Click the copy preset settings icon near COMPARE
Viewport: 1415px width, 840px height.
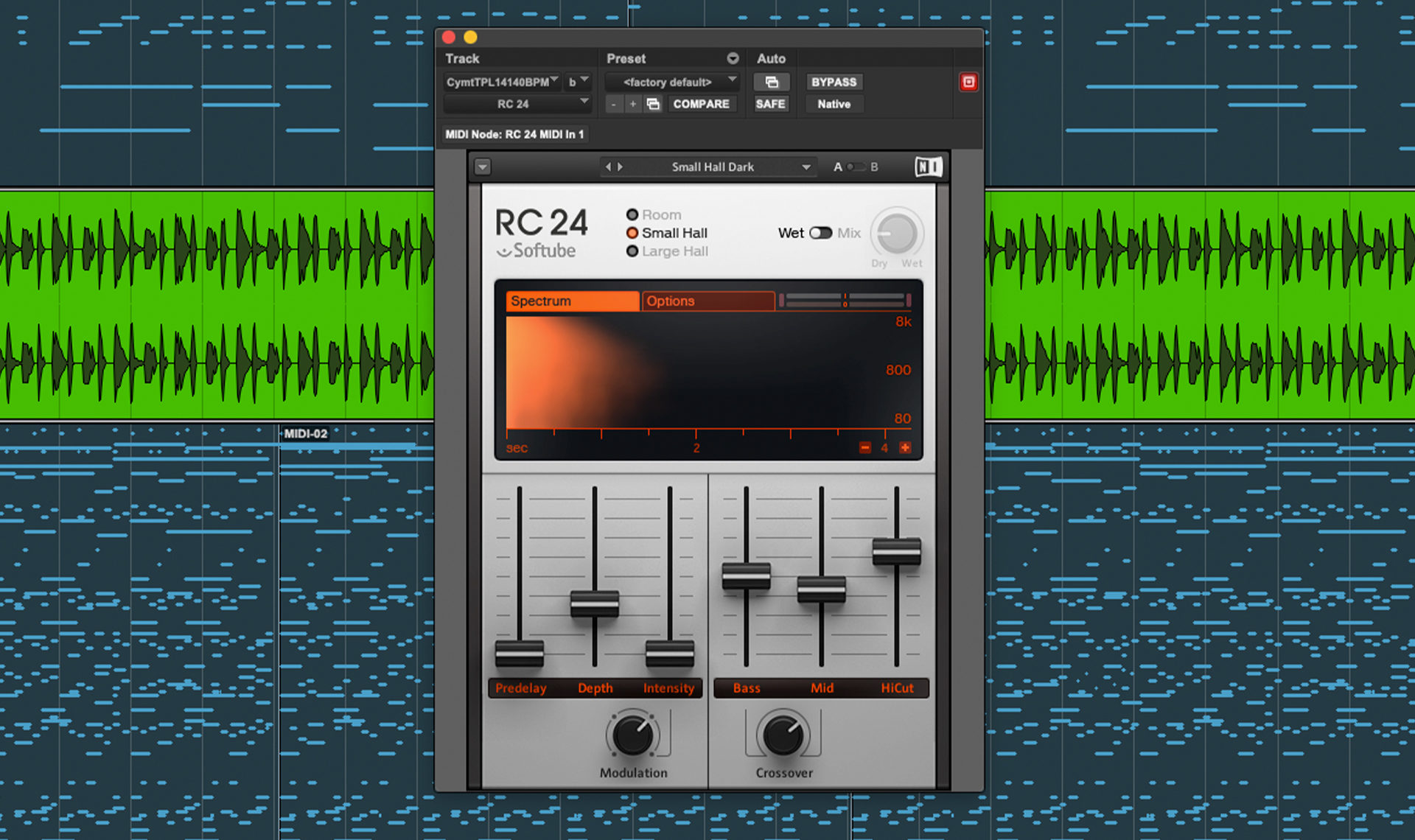pos(653,104)
